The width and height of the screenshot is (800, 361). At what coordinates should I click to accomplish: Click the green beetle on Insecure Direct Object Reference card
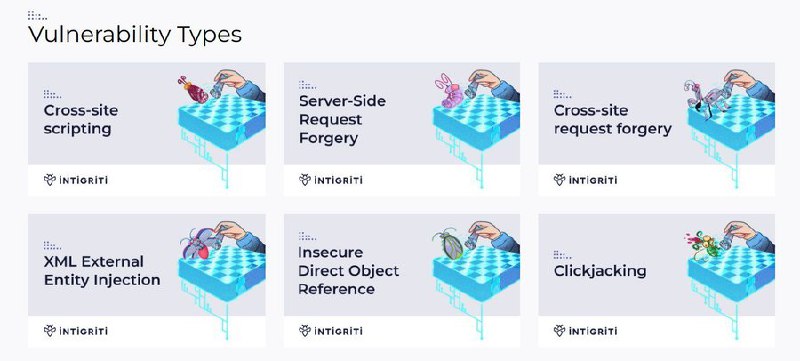pos(449,244)
